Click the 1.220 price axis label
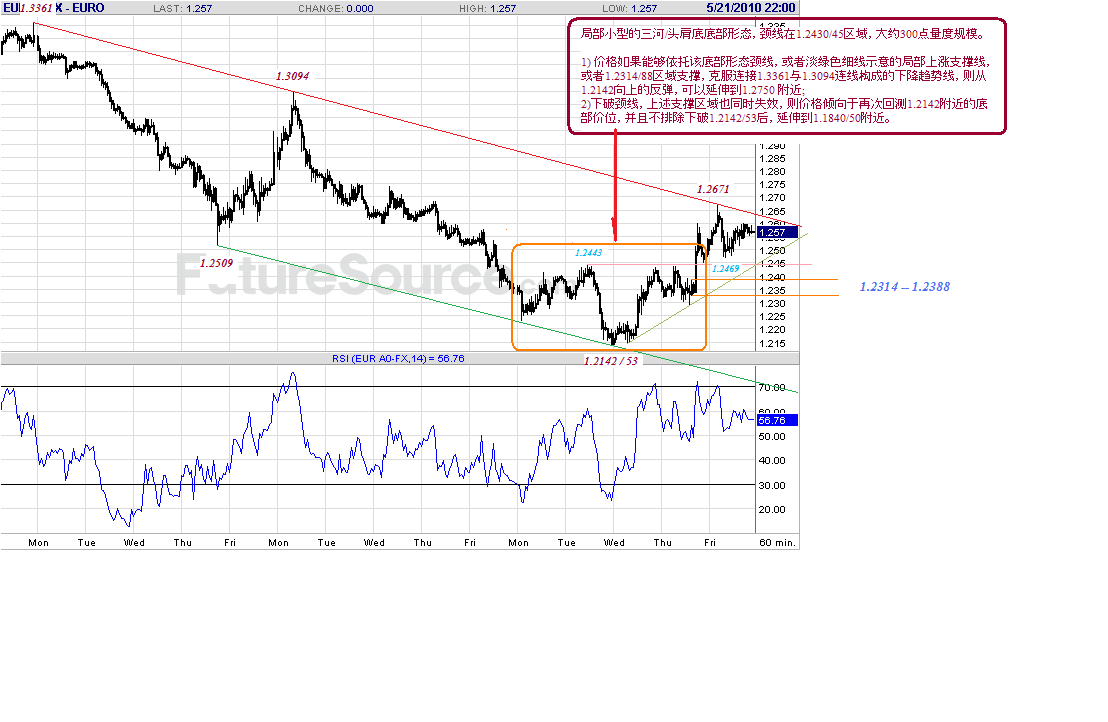 point(772,330)
